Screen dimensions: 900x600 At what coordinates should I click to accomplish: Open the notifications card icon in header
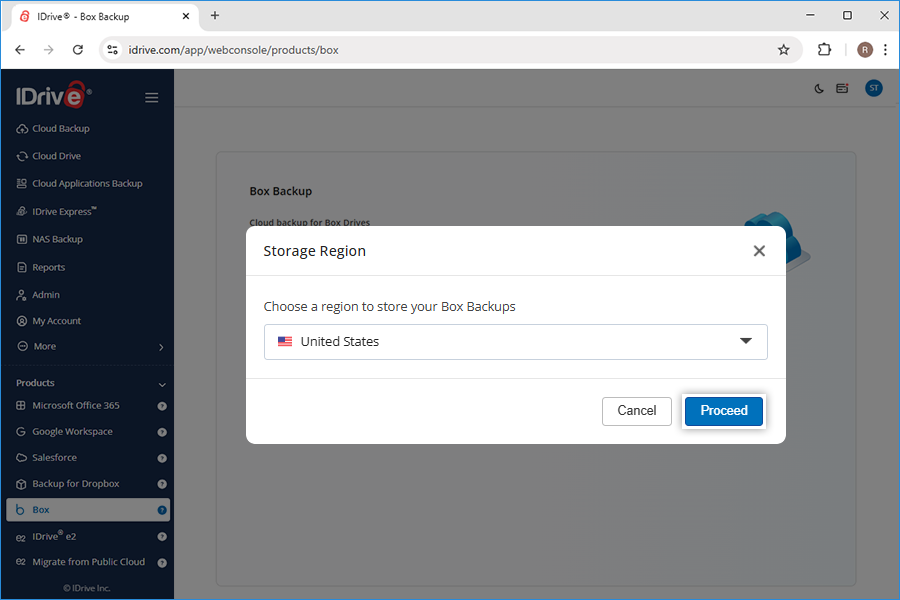[842, 88]
